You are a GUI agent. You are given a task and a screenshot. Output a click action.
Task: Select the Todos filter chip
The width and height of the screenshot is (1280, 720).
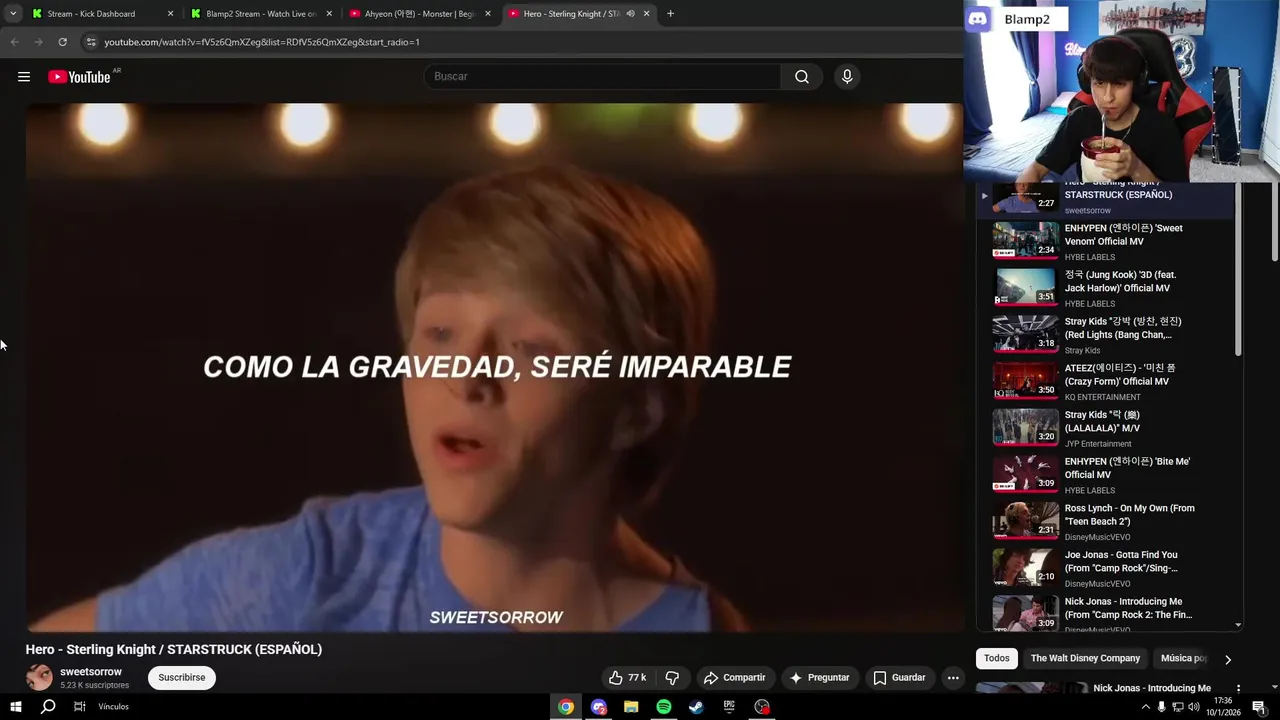(997, 658)
